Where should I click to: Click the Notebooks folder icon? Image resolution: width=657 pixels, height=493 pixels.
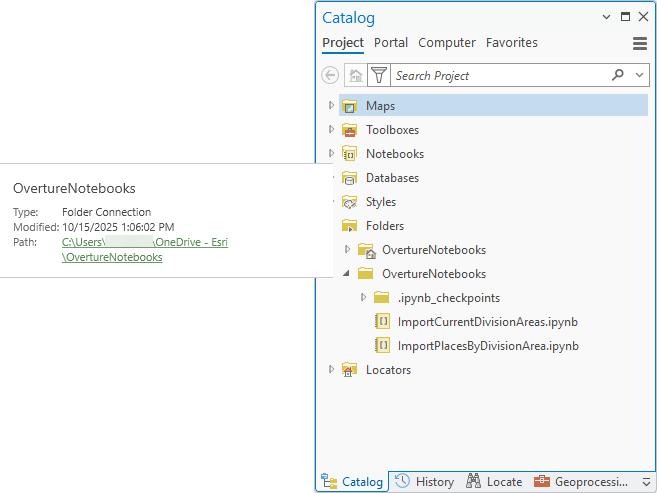pos(349,154)
